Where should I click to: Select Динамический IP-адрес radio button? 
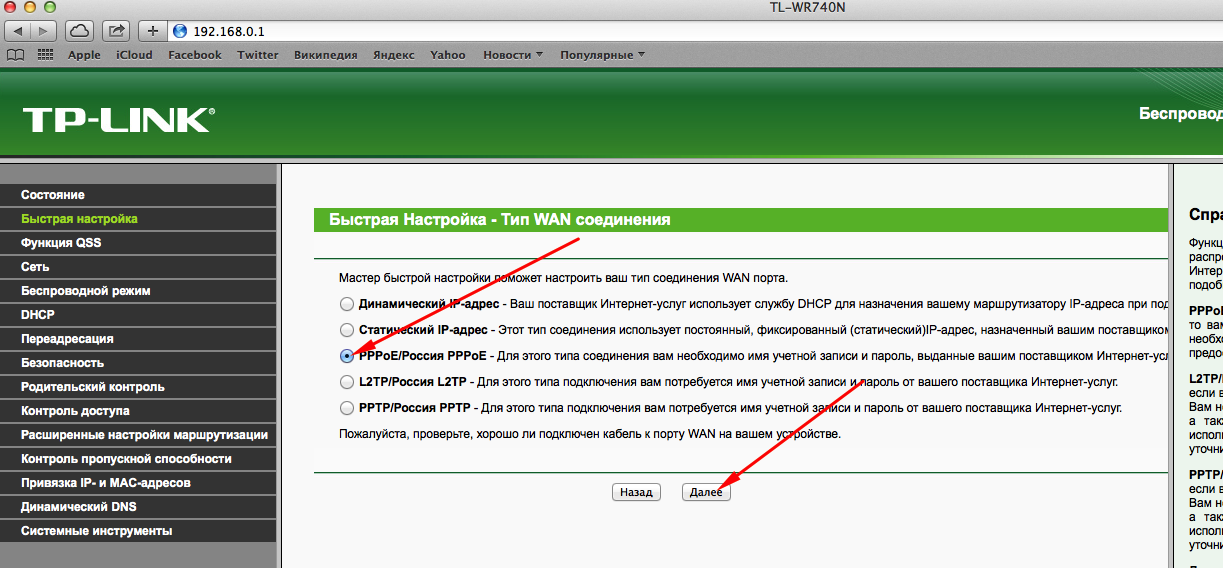click(x=346, y=303)
